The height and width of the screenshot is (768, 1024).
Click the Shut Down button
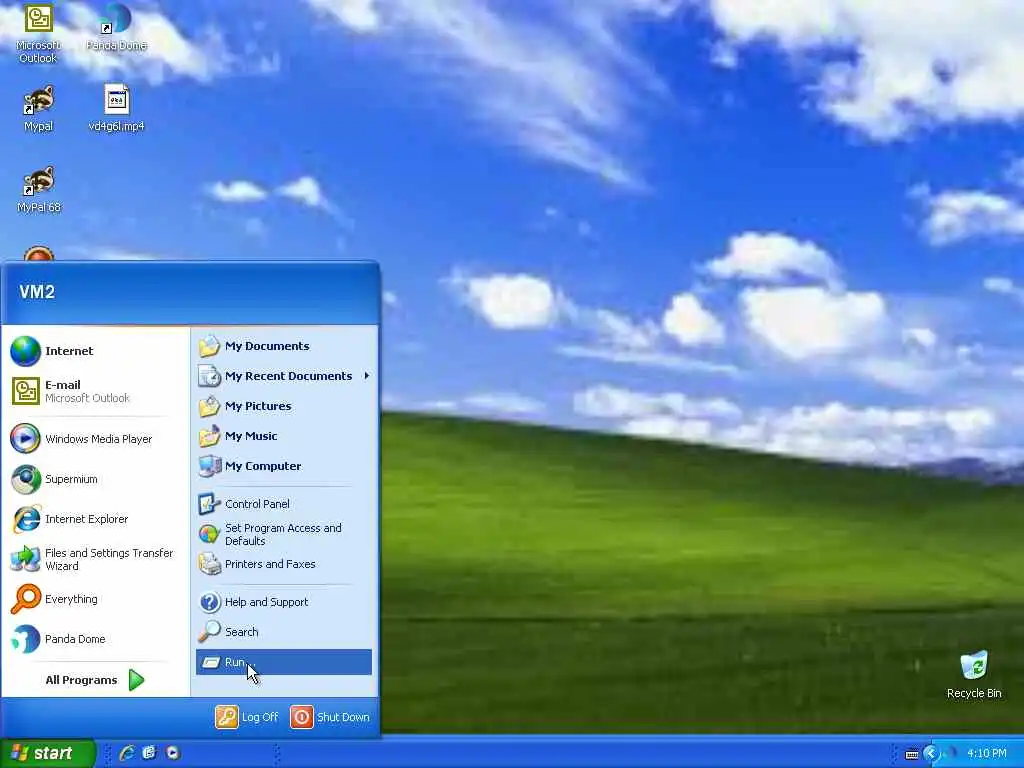[x=330, y=717]
